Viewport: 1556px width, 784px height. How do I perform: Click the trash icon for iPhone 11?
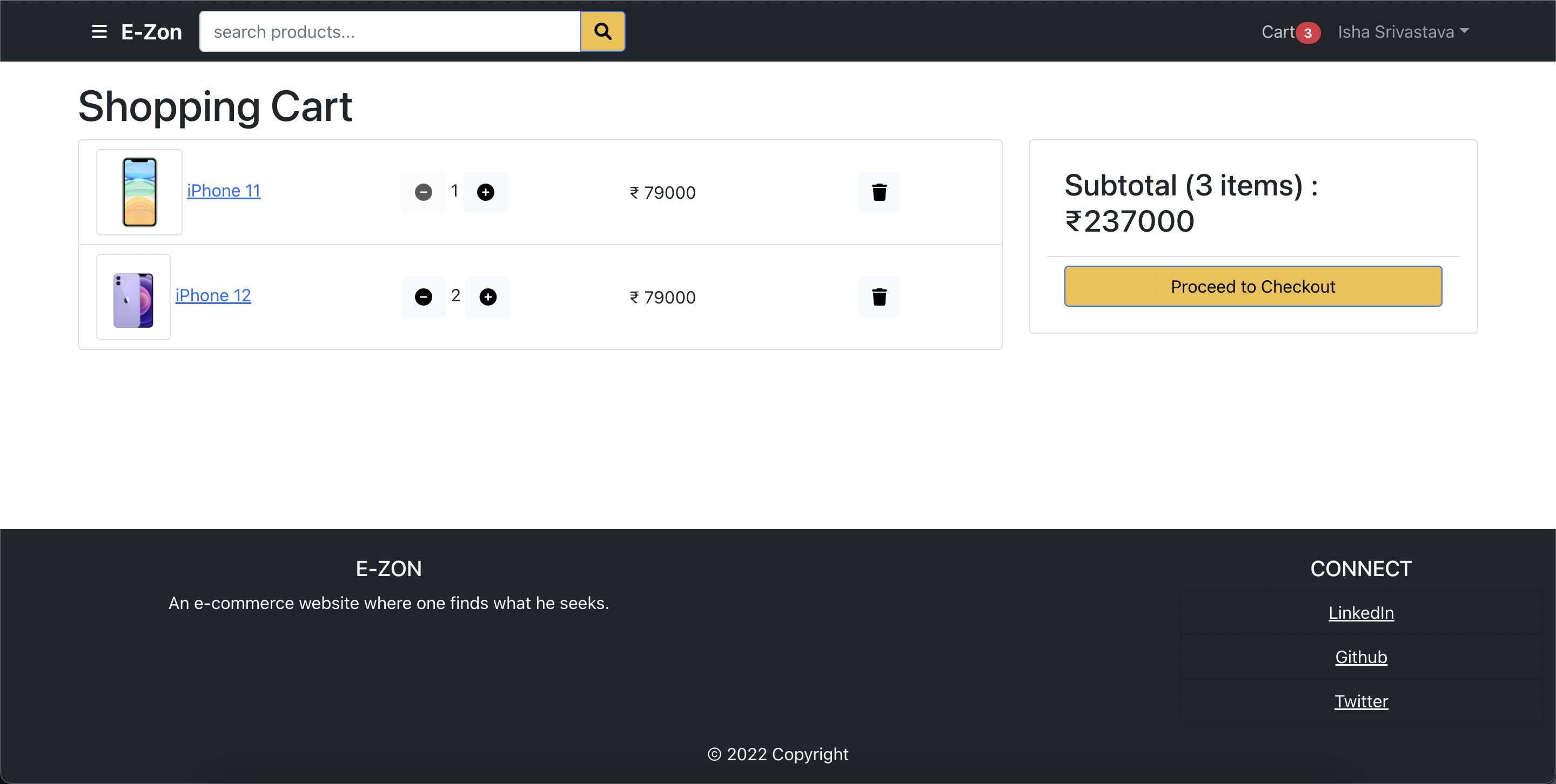point(879,192)
